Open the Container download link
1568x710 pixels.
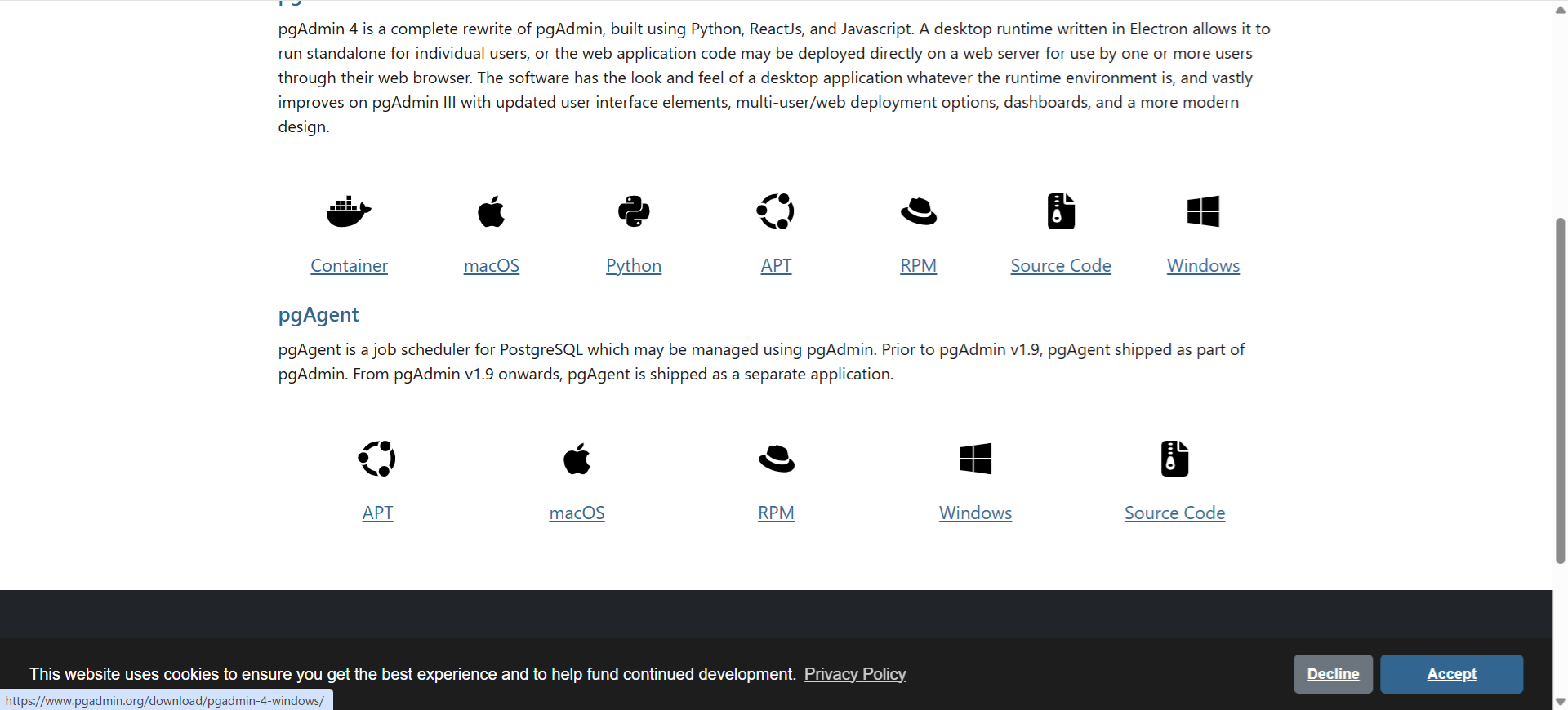click(349, 266)
